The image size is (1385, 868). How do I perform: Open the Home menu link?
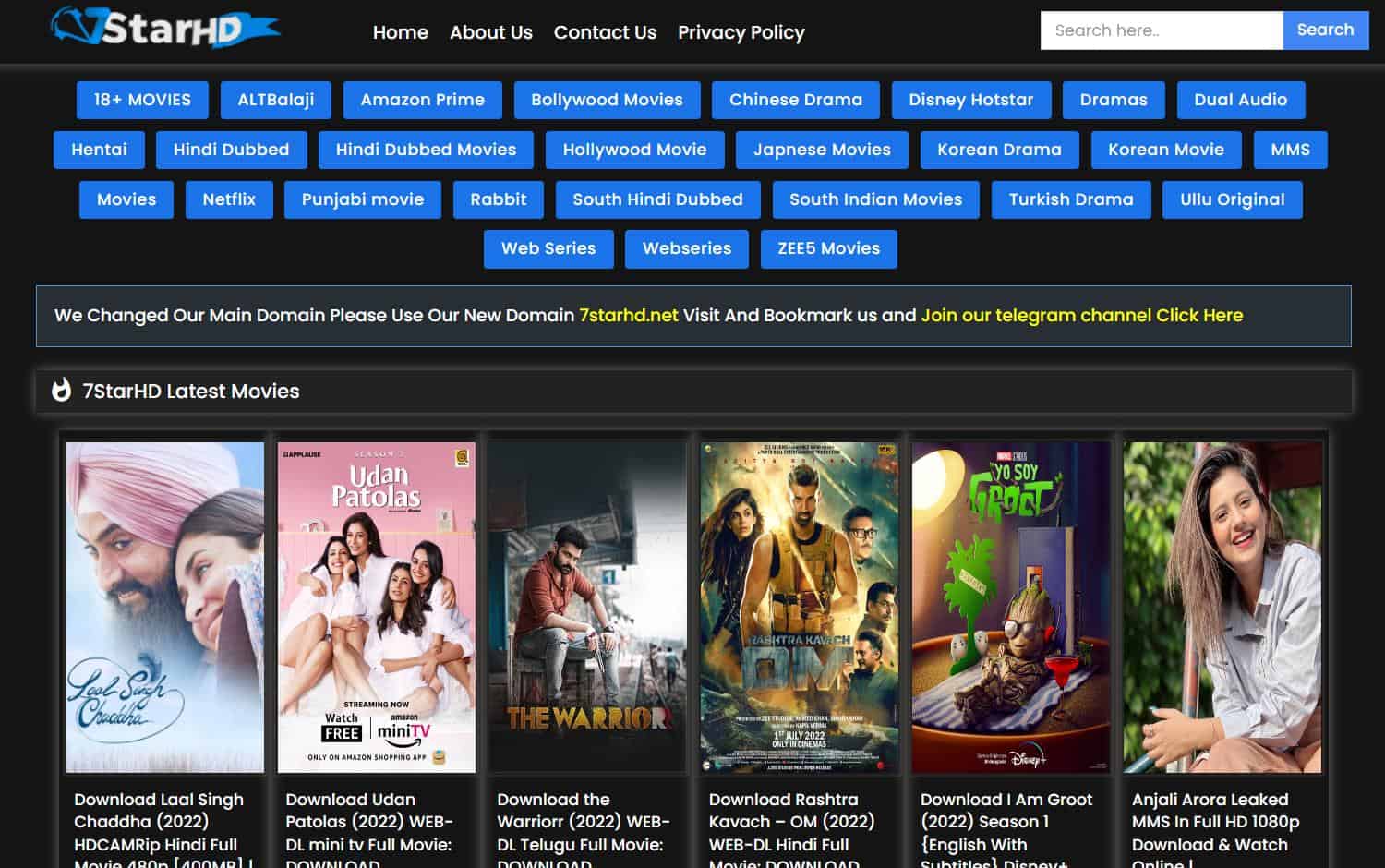point(401,32)
